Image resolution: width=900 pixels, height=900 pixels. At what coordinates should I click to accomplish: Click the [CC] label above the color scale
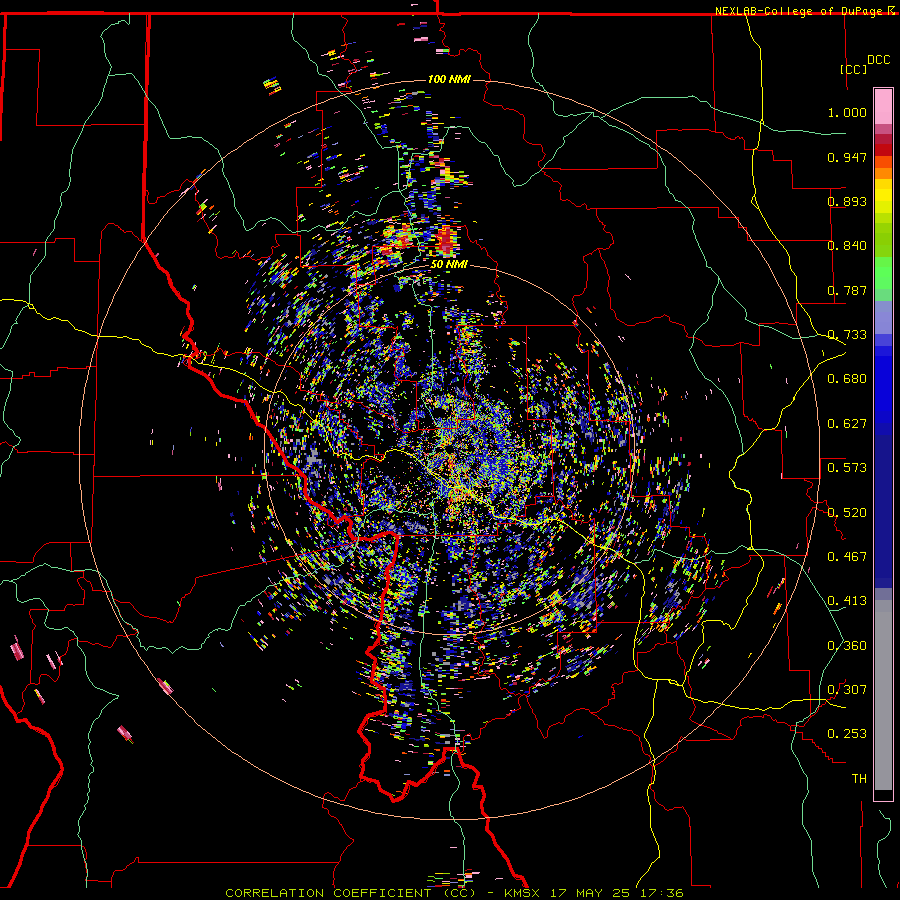tap(853, 69)
